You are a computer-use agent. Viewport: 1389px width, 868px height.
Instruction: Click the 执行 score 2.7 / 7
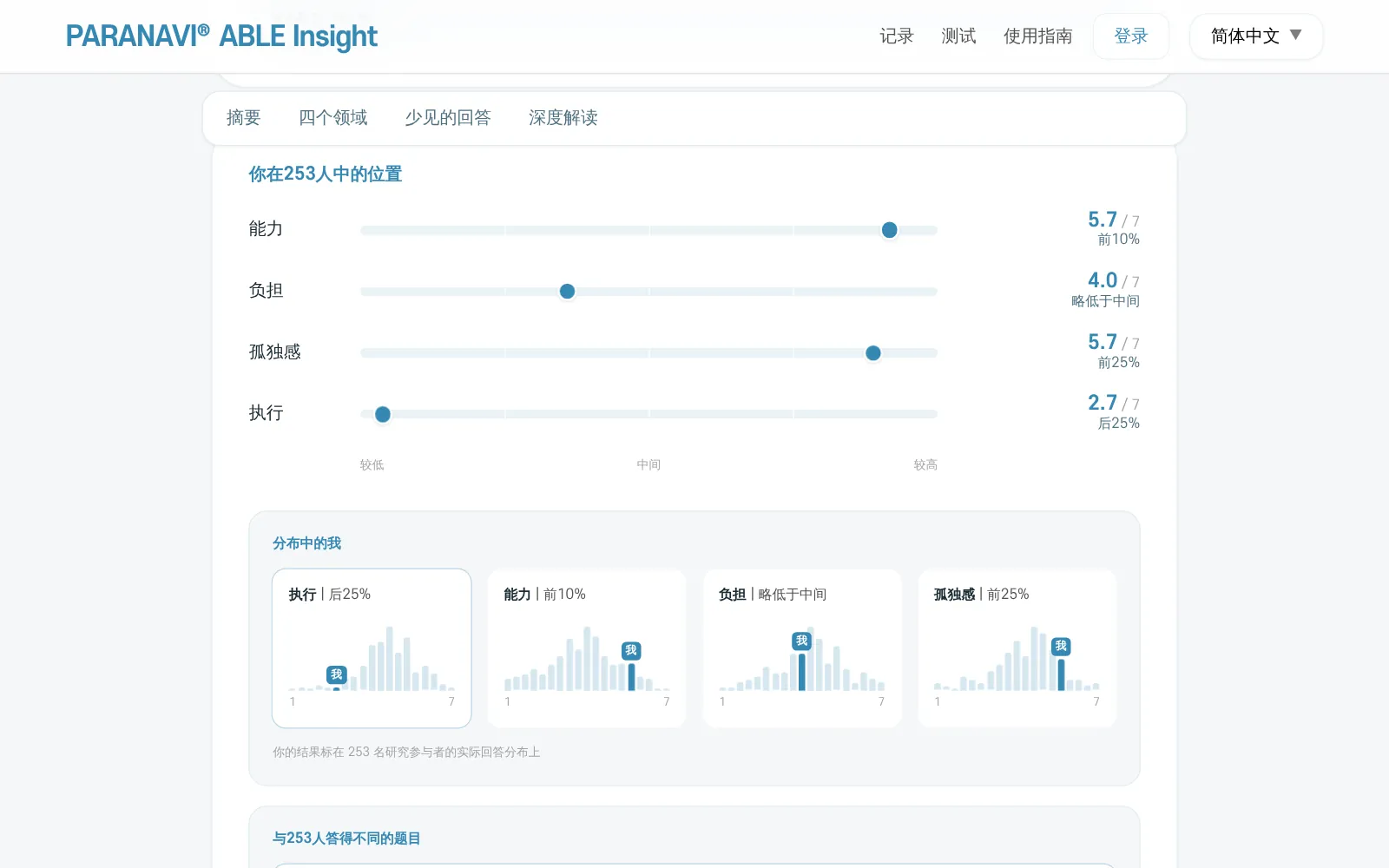(1114, 403)
